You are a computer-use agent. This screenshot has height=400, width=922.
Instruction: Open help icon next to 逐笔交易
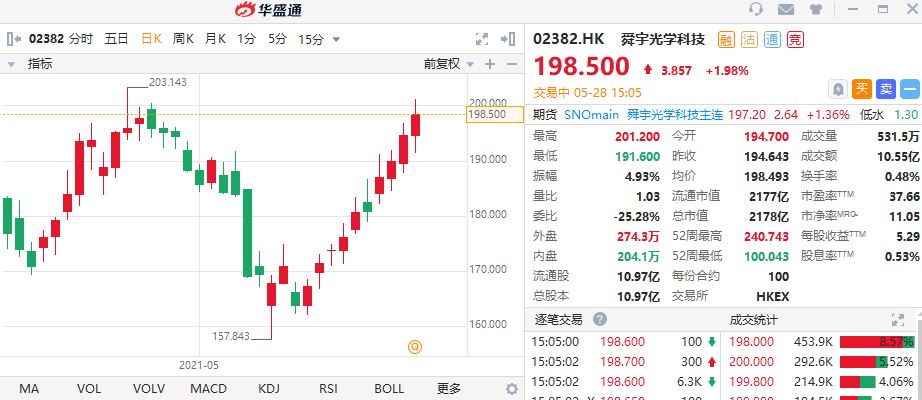click(599, 319)
